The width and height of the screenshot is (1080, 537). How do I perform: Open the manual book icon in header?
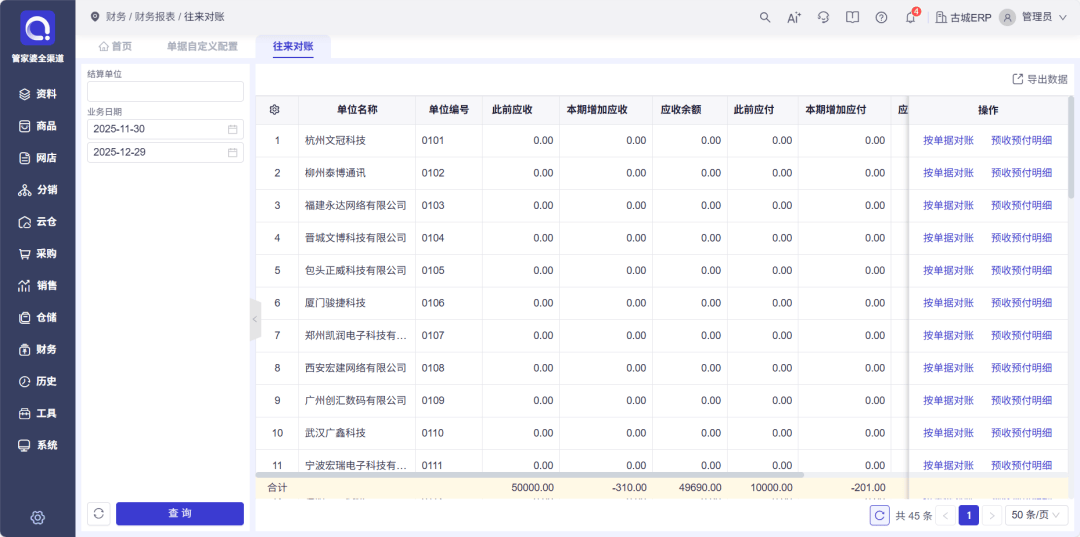(852, 17)
